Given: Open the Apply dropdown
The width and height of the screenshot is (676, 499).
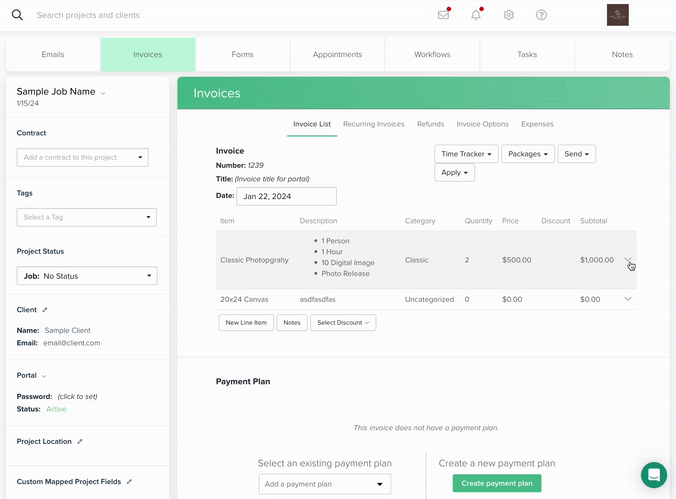Looking at the screenshot, I should pyautogui.click(x=454, y=173).
